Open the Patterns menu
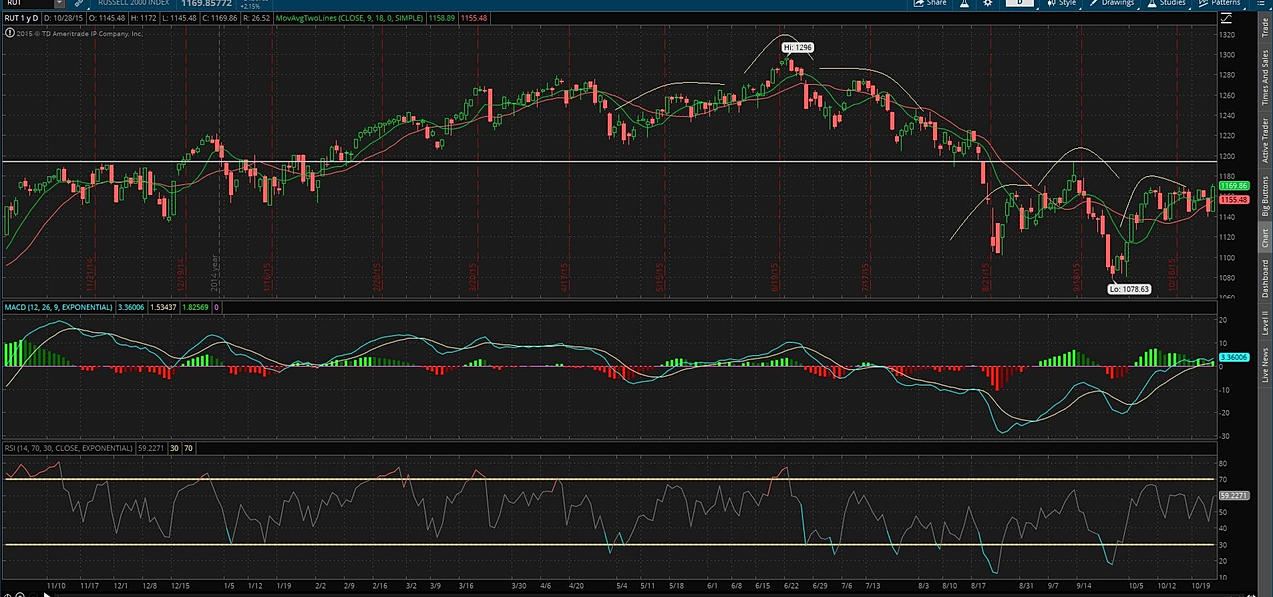The height and width of the screenshot is (597, 1273). pyautogui.click(x=1219, y=3)
